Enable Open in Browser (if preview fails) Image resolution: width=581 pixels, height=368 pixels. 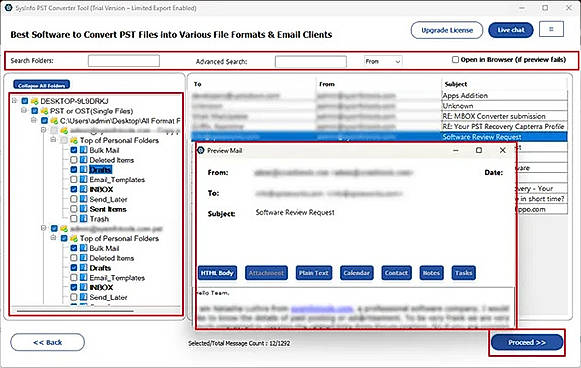[x=455, y=60]
